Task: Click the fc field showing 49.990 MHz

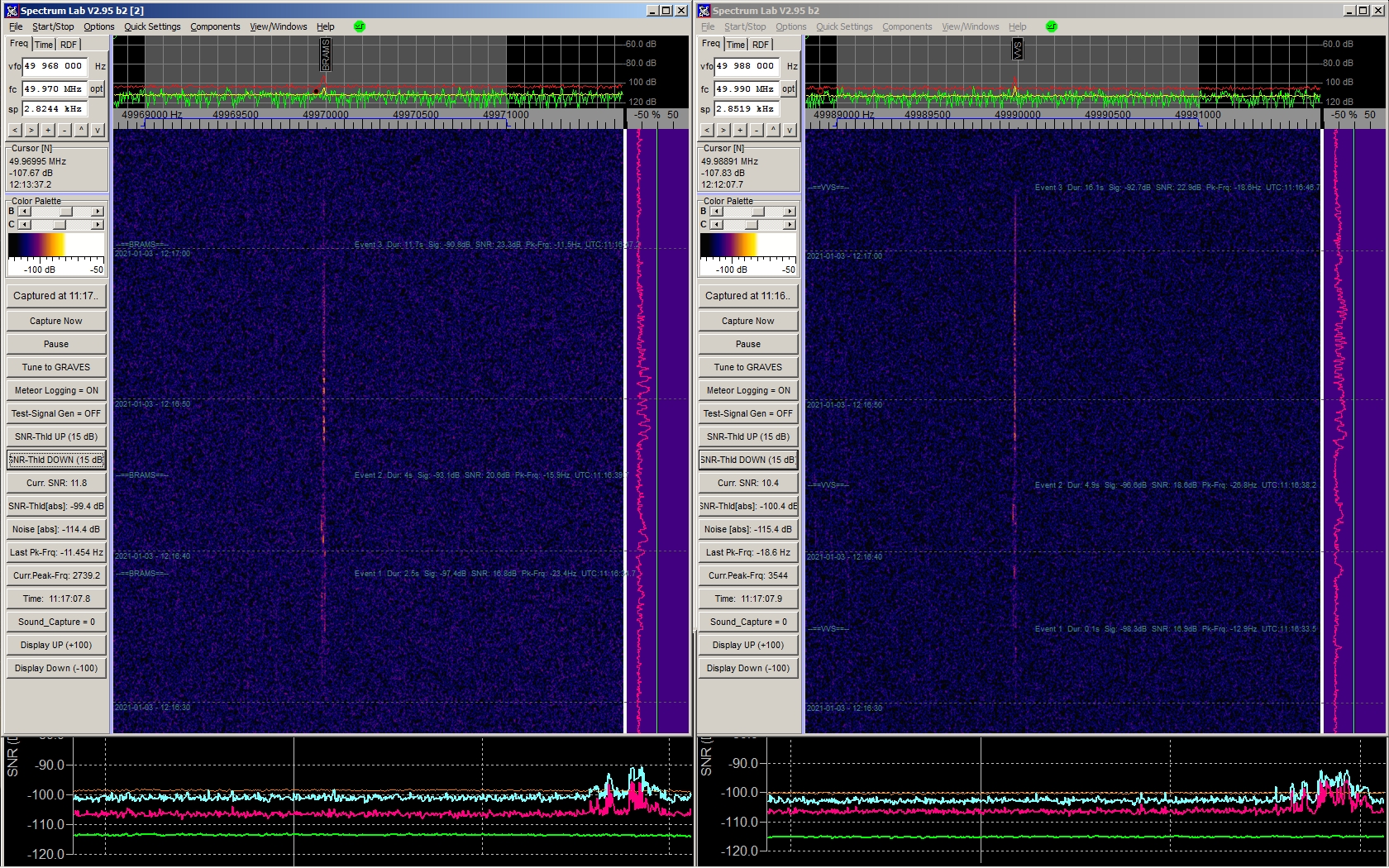Action: click(x=747, y=88)
